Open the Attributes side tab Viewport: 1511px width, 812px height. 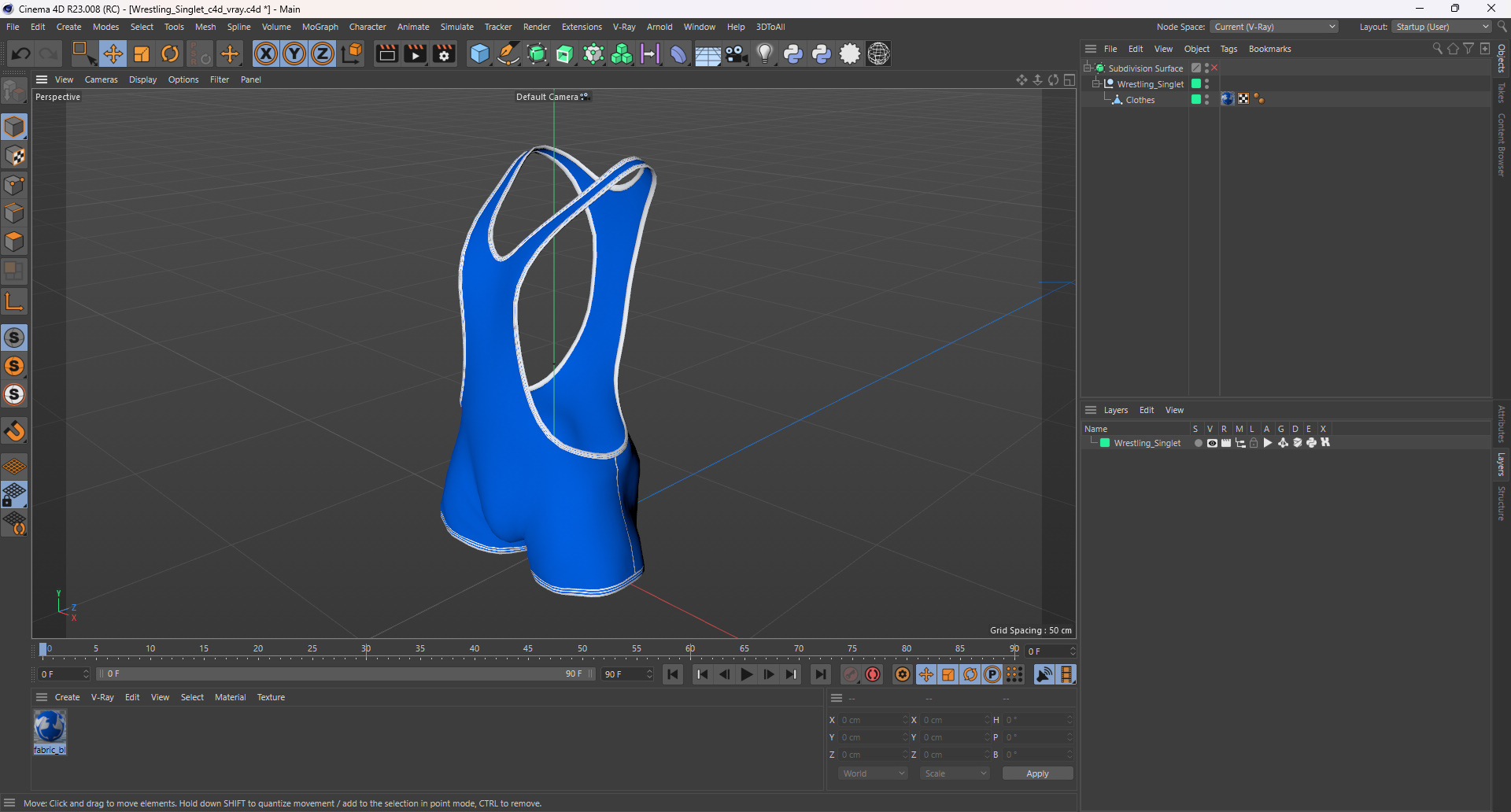pyautogui.click(x=1502, y=424)
